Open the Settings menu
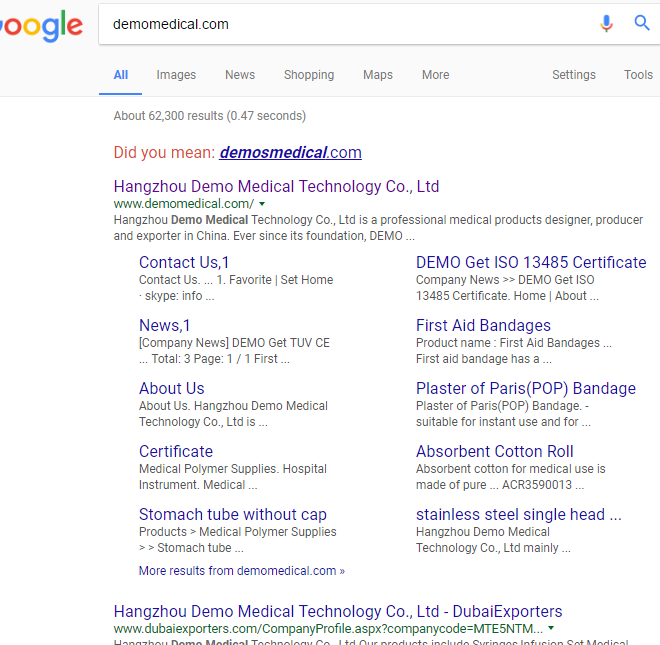This screenshot has width=660, height=645. click(574, 75)
